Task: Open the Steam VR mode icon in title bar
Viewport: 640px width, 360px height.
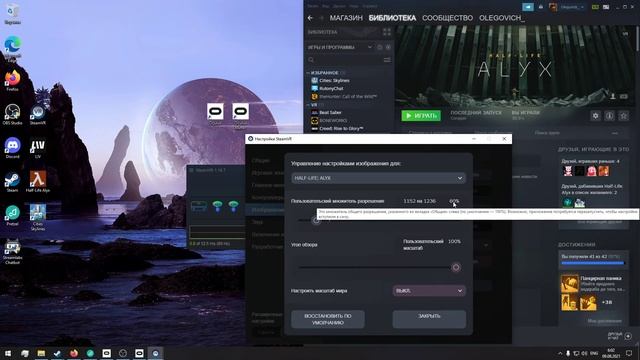Action: pos(595,7)
